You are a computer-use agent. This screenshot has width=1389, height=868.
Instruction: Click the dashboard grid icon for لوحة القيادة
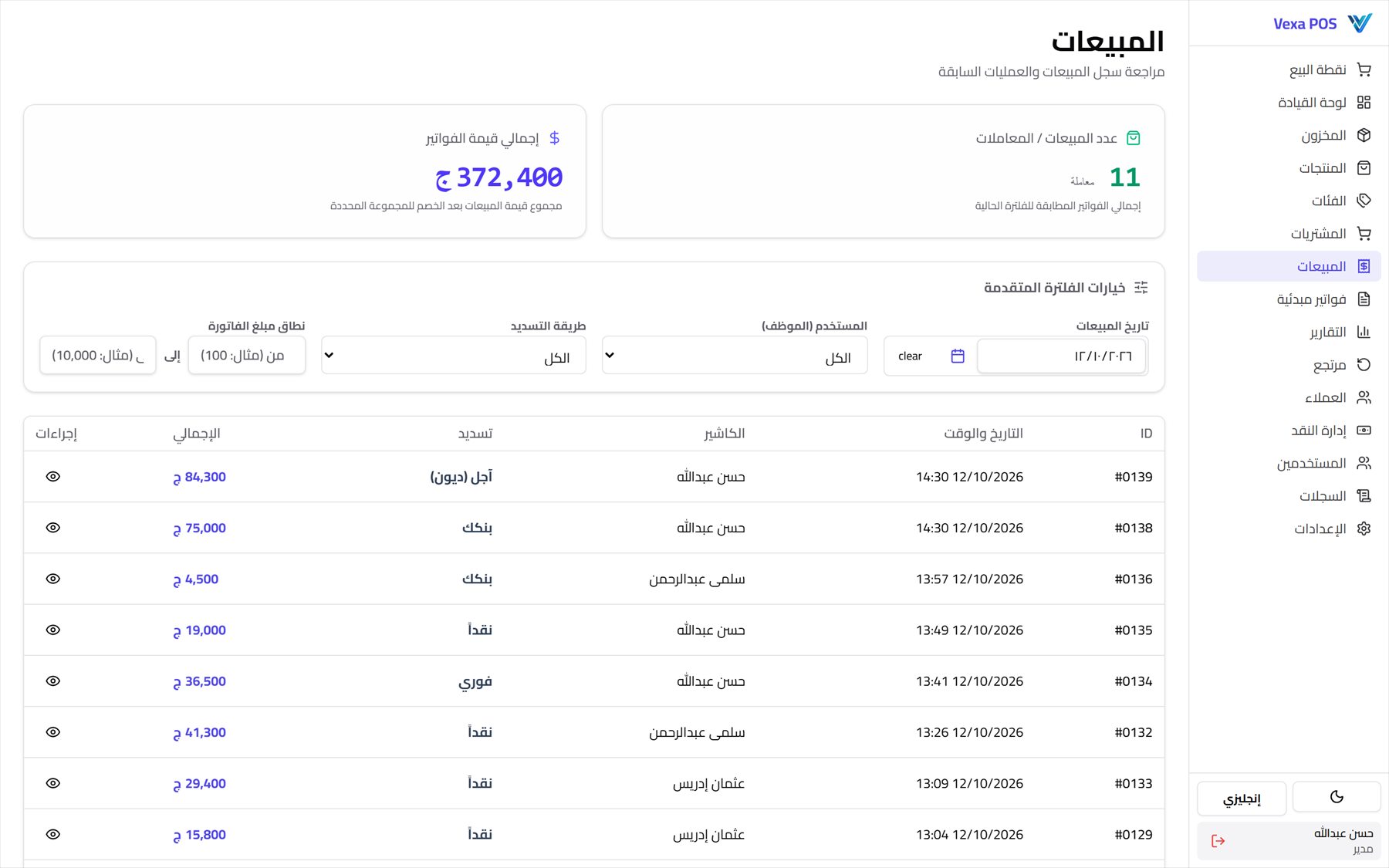(x=1364, y=103)
